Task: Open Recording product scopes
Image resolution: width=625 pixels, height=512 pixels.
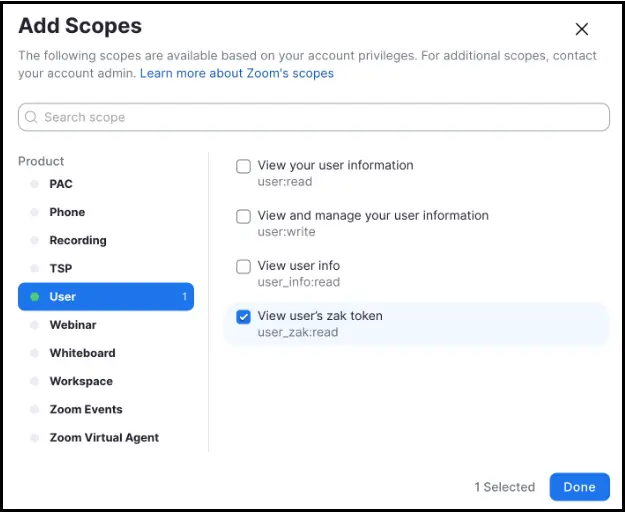Action: pyautogui.click(x=77, y=240)
